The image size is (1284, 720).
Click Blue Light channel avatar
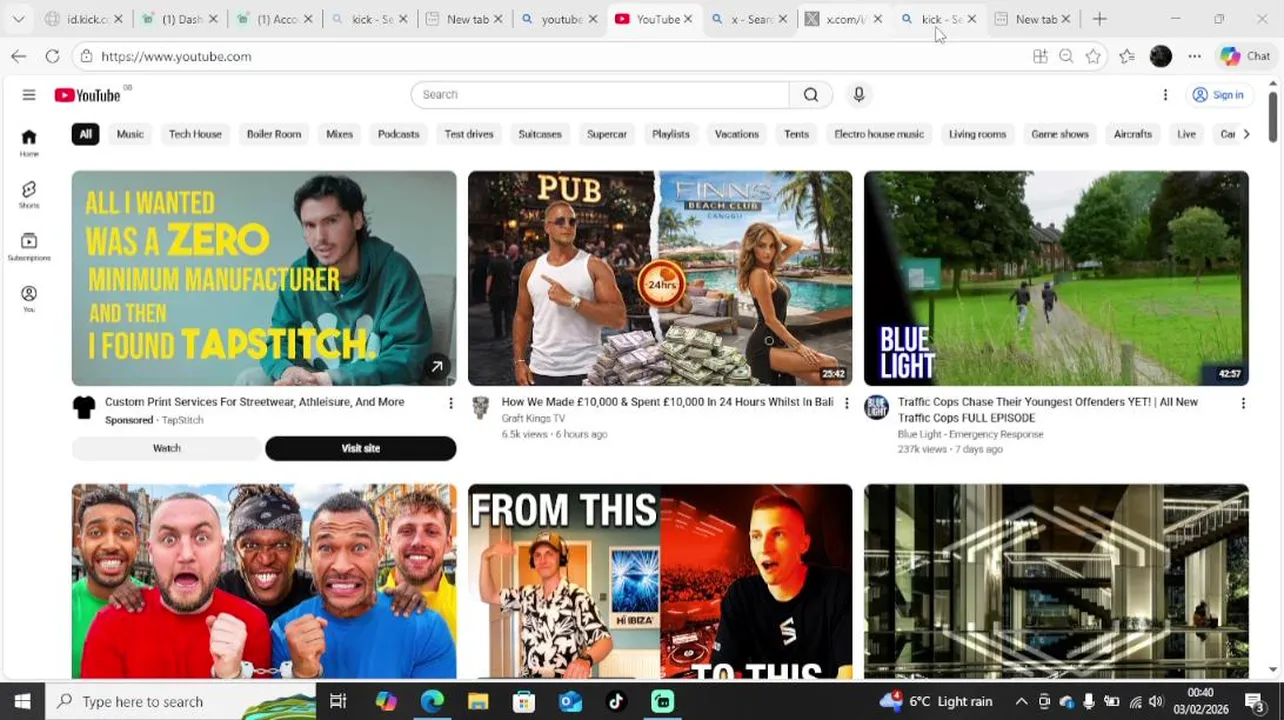(x=876, y=407)
